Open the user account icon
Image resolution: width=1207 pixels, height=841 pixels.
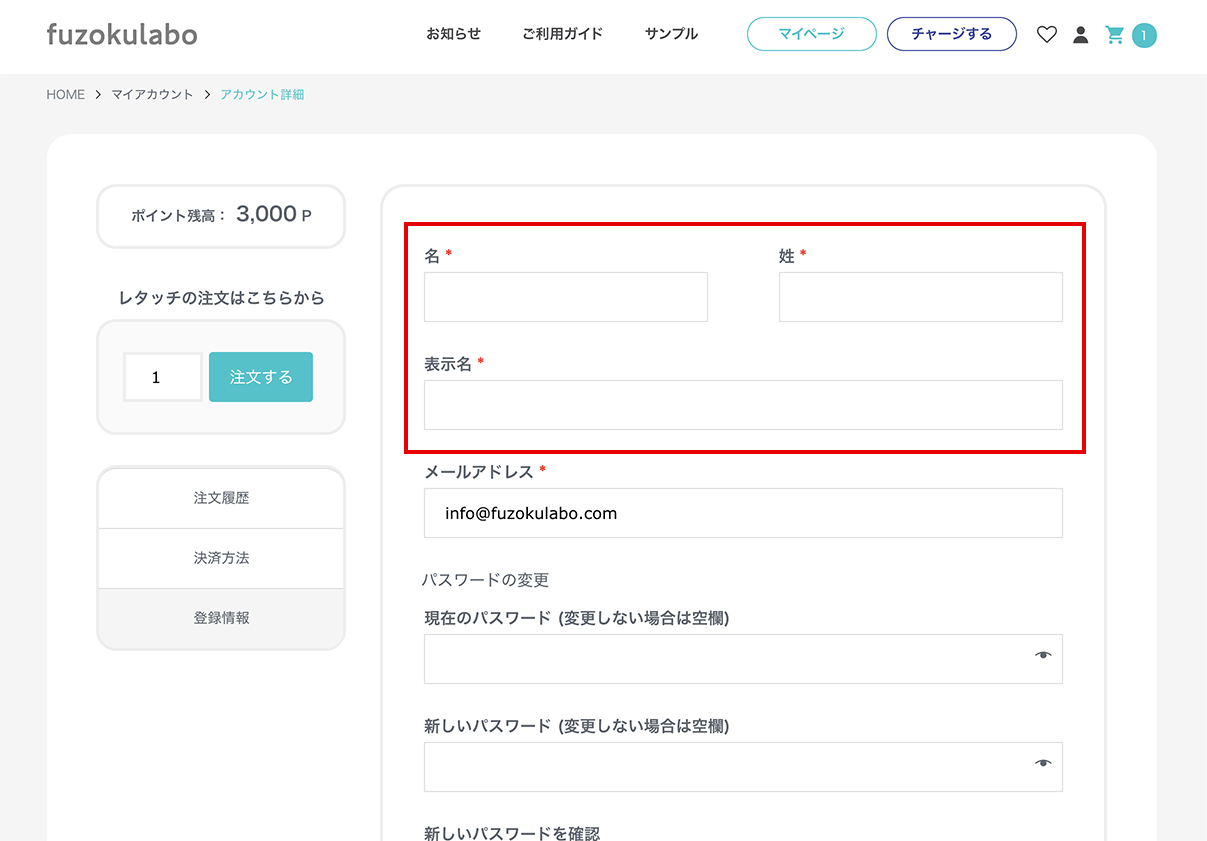pyautogui.click(x=1080, y=35)
